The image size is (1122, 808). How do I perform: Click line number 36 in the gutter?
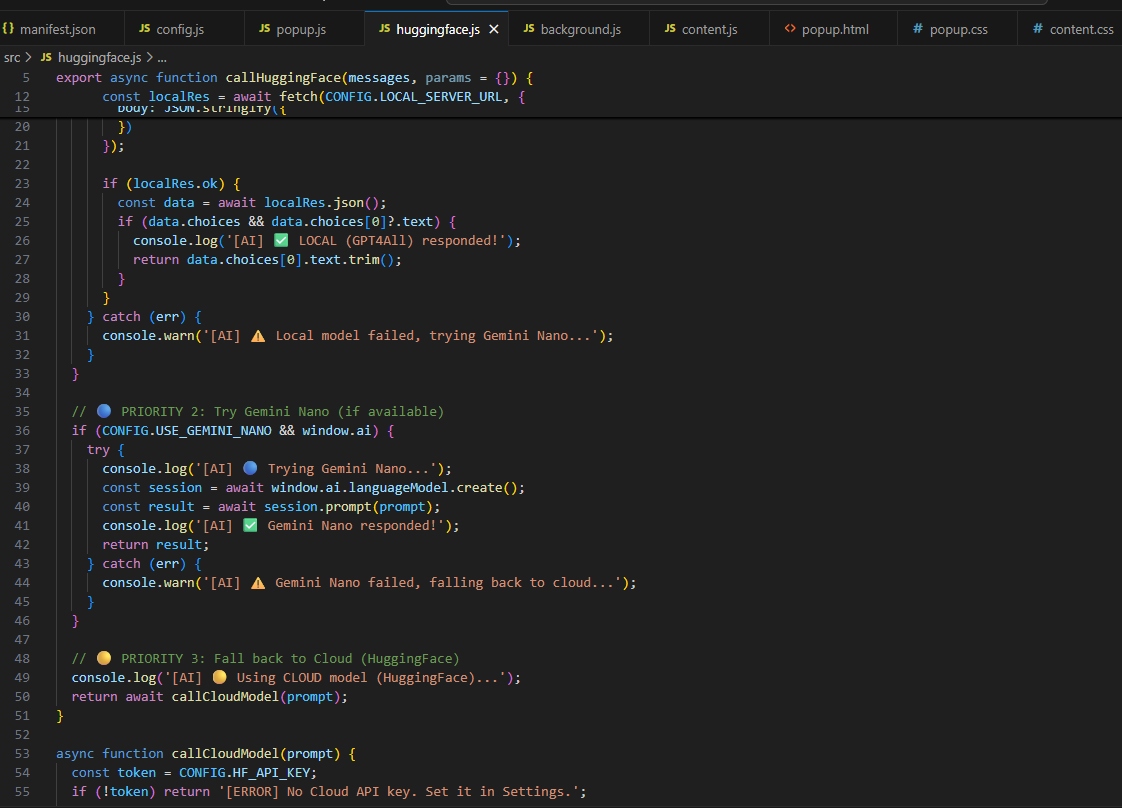(22, 431)
